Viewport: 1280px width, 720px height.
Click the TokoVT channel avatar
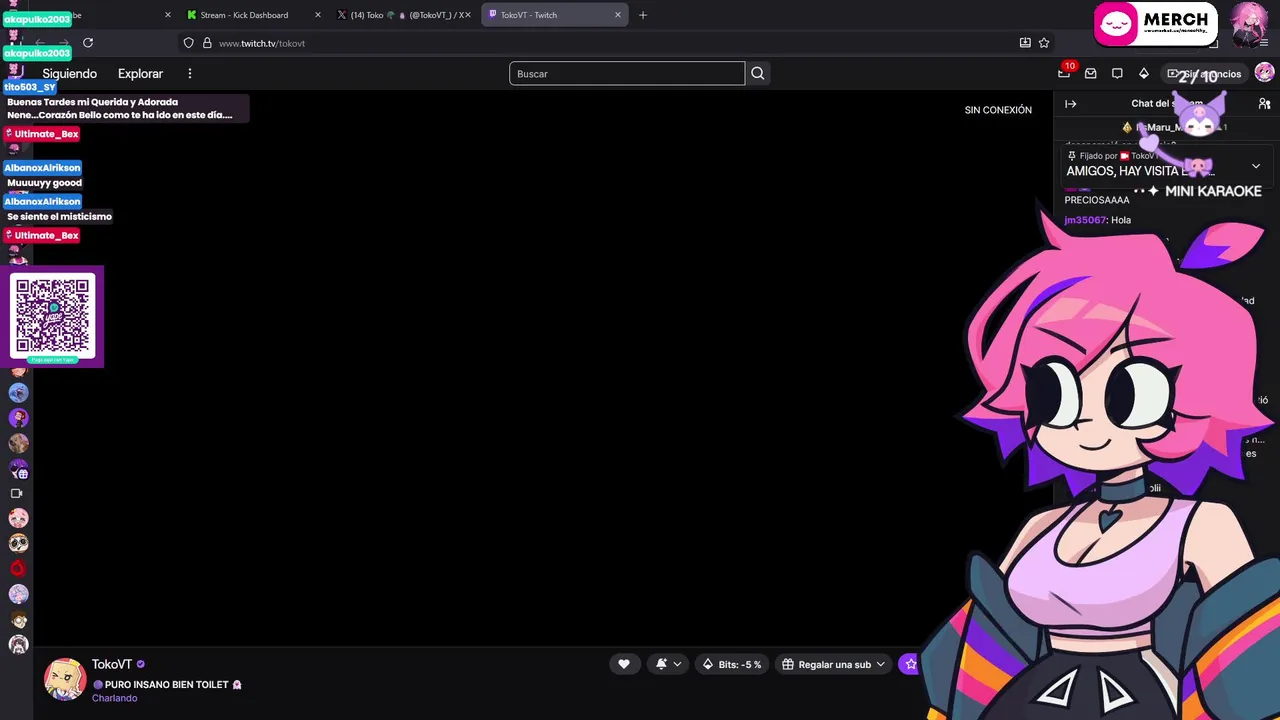65,679
